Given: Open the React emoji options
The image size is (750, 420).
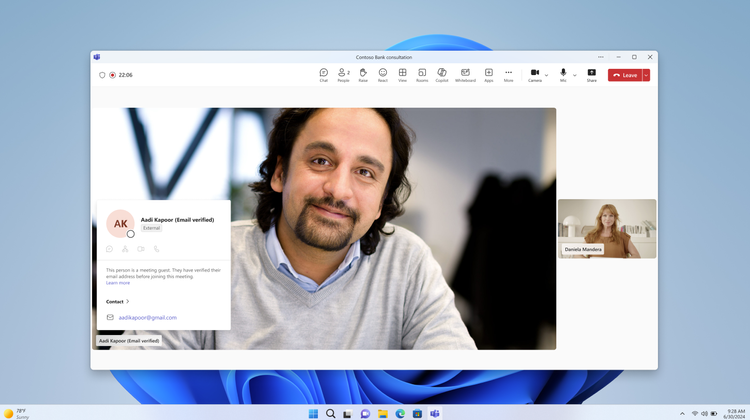Looking at the screenshot, I should (x=383, y=75).
